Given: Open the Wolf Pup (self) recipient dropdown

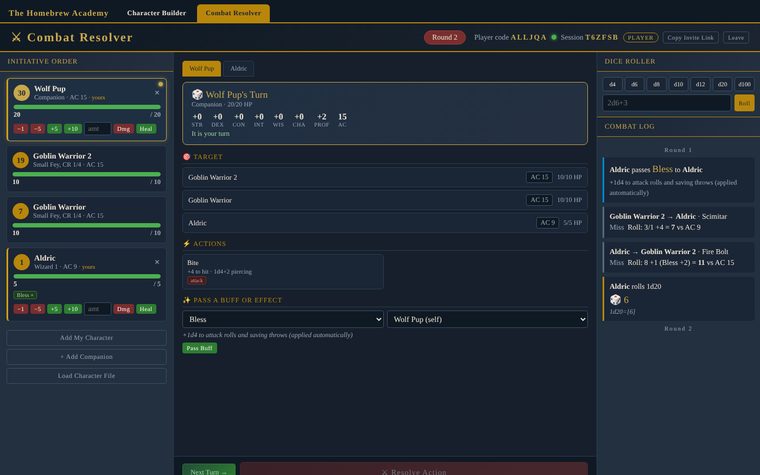Looking at the screenshot, I should coord(487,319).
